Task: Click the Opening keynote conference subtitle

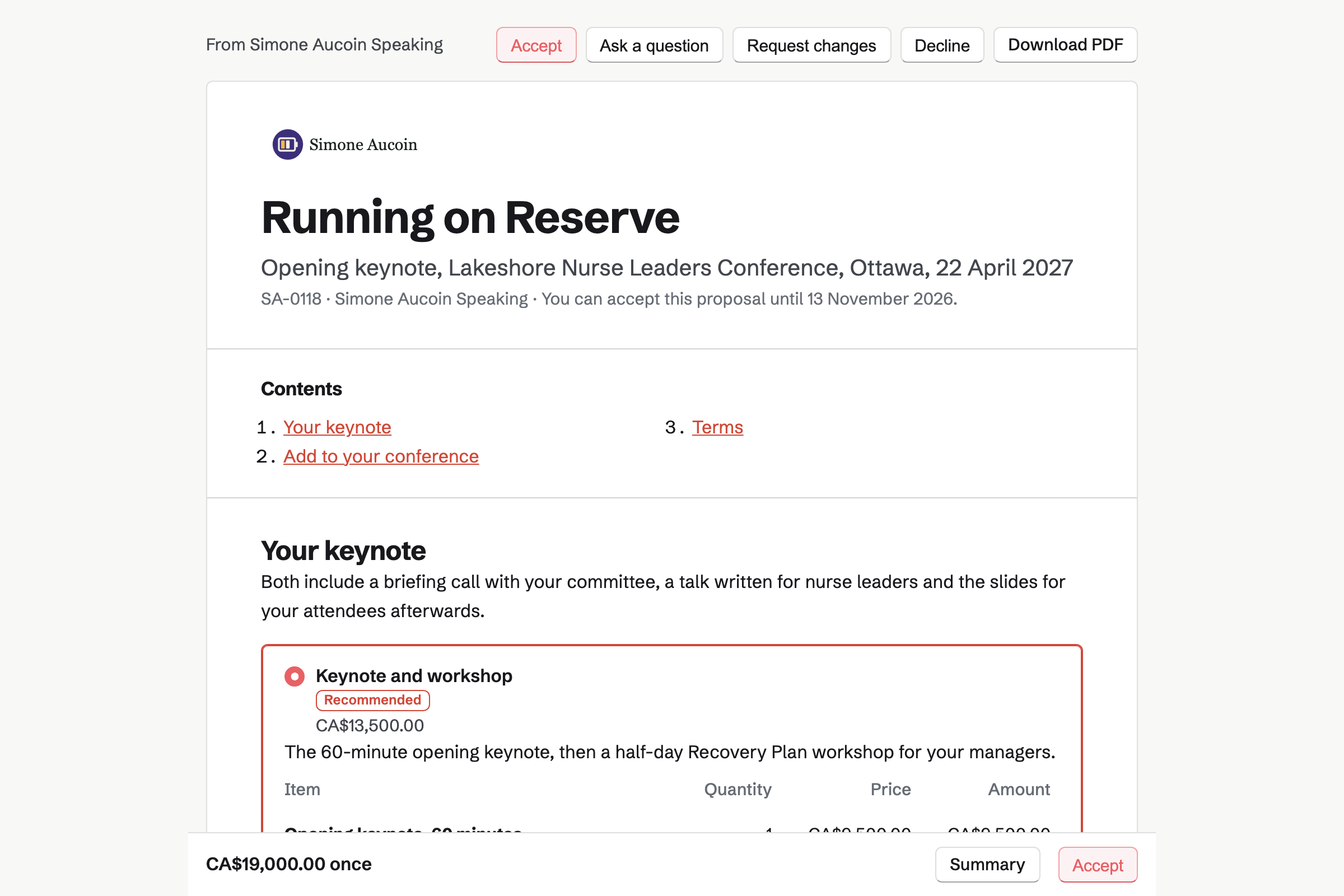Action: [667, 268]
